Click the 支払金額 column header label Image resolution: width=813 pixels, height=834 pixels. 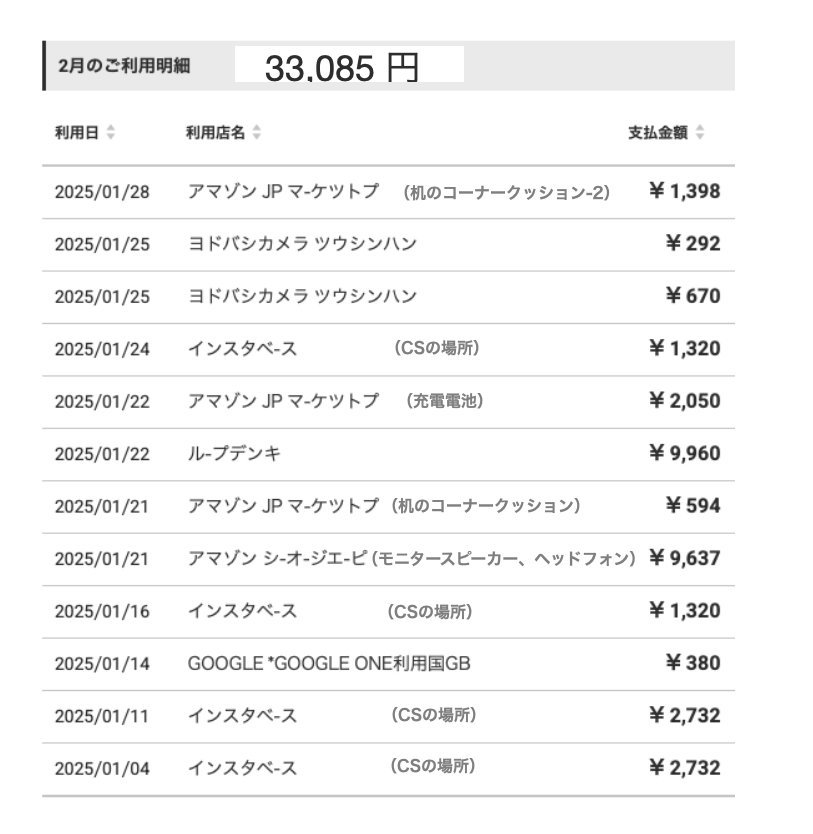[x=658, y=132]
